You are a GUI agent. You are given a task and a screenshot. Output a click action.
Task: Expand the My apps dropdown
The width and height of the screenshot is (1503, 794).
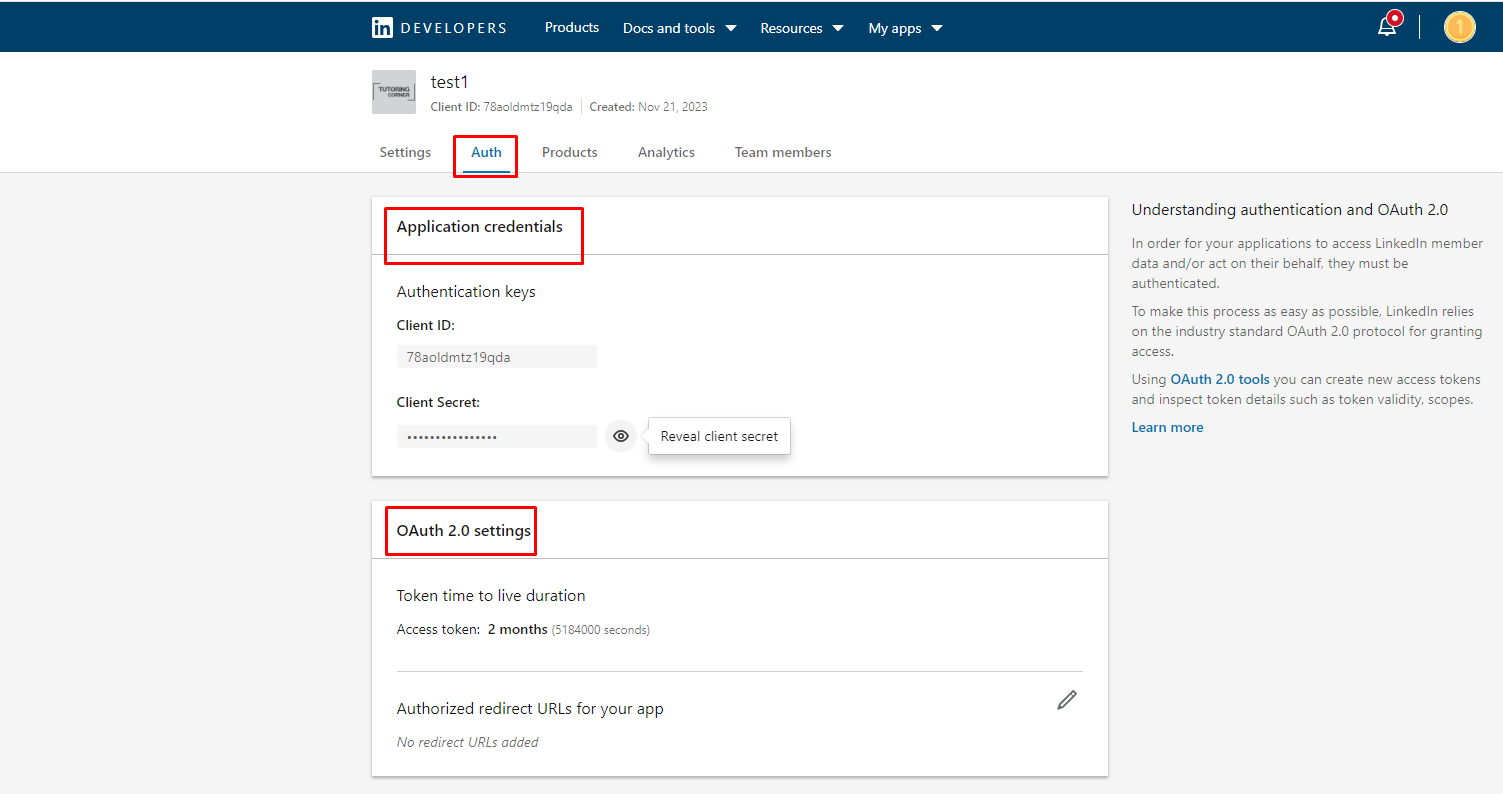[x=904, y=27]
